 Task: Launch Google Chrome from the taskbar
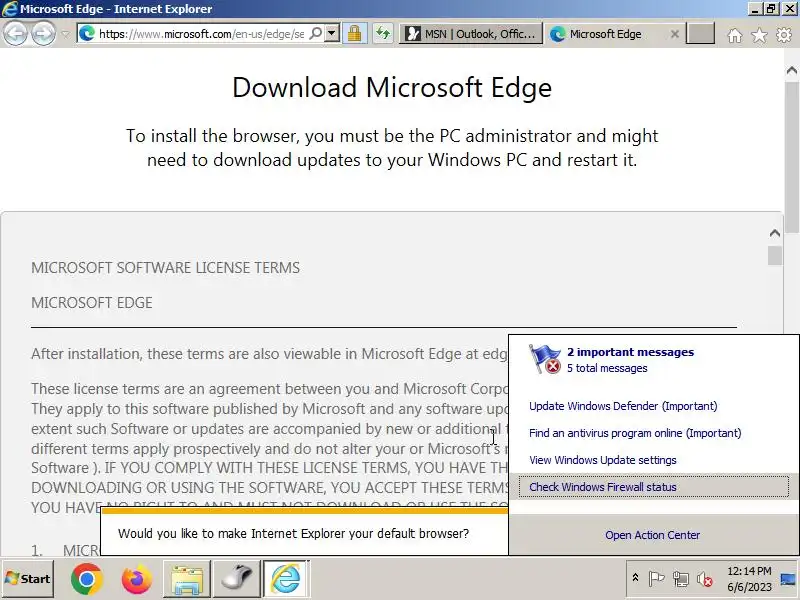[87, 579]
